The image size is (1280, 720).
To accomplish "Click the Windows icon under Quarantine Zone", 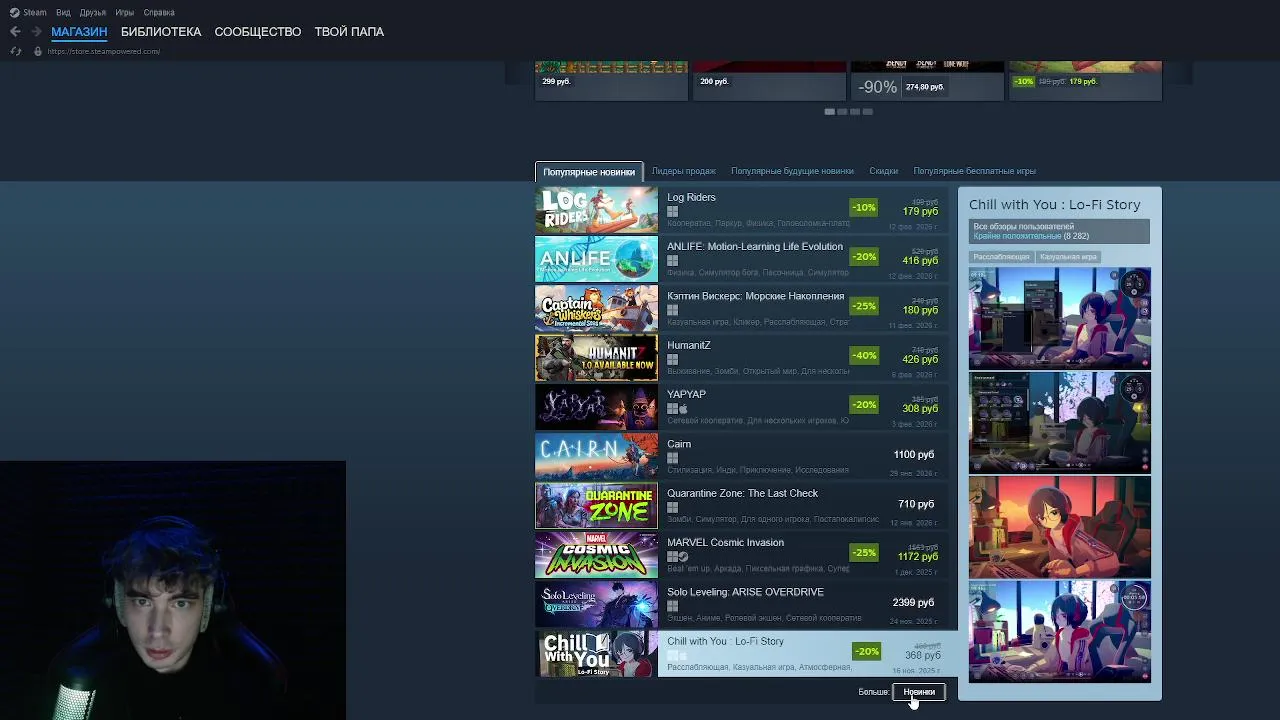I will coord(672,507).
